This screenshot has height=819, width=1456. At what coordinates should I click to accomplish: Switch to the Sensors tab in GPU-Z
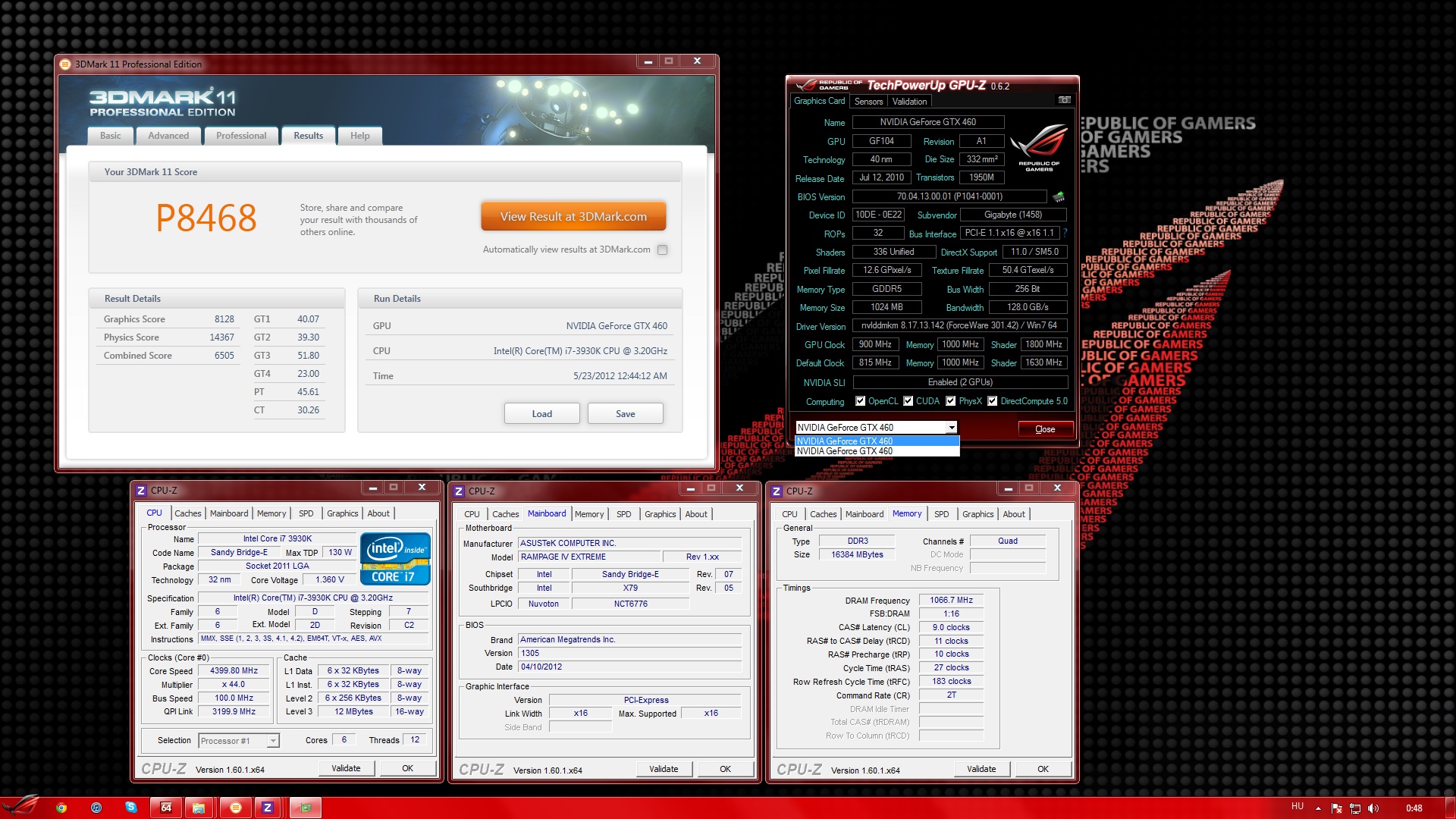tap(868, 102)
